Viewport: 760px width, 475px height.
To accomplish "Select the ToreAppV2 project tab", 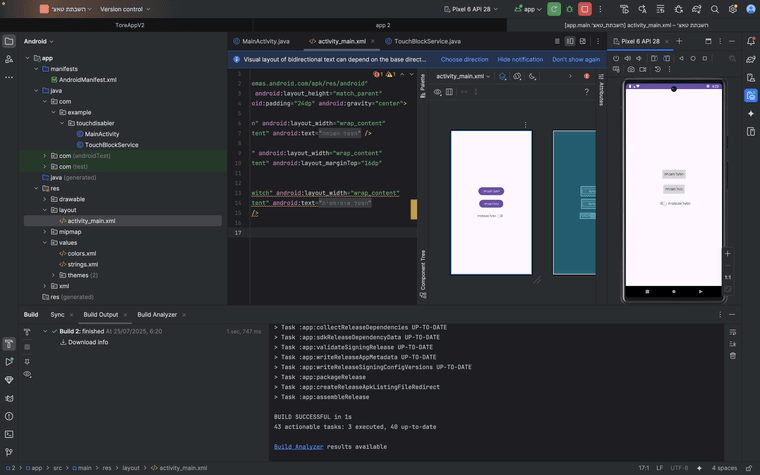I will (x=130, y=25).
